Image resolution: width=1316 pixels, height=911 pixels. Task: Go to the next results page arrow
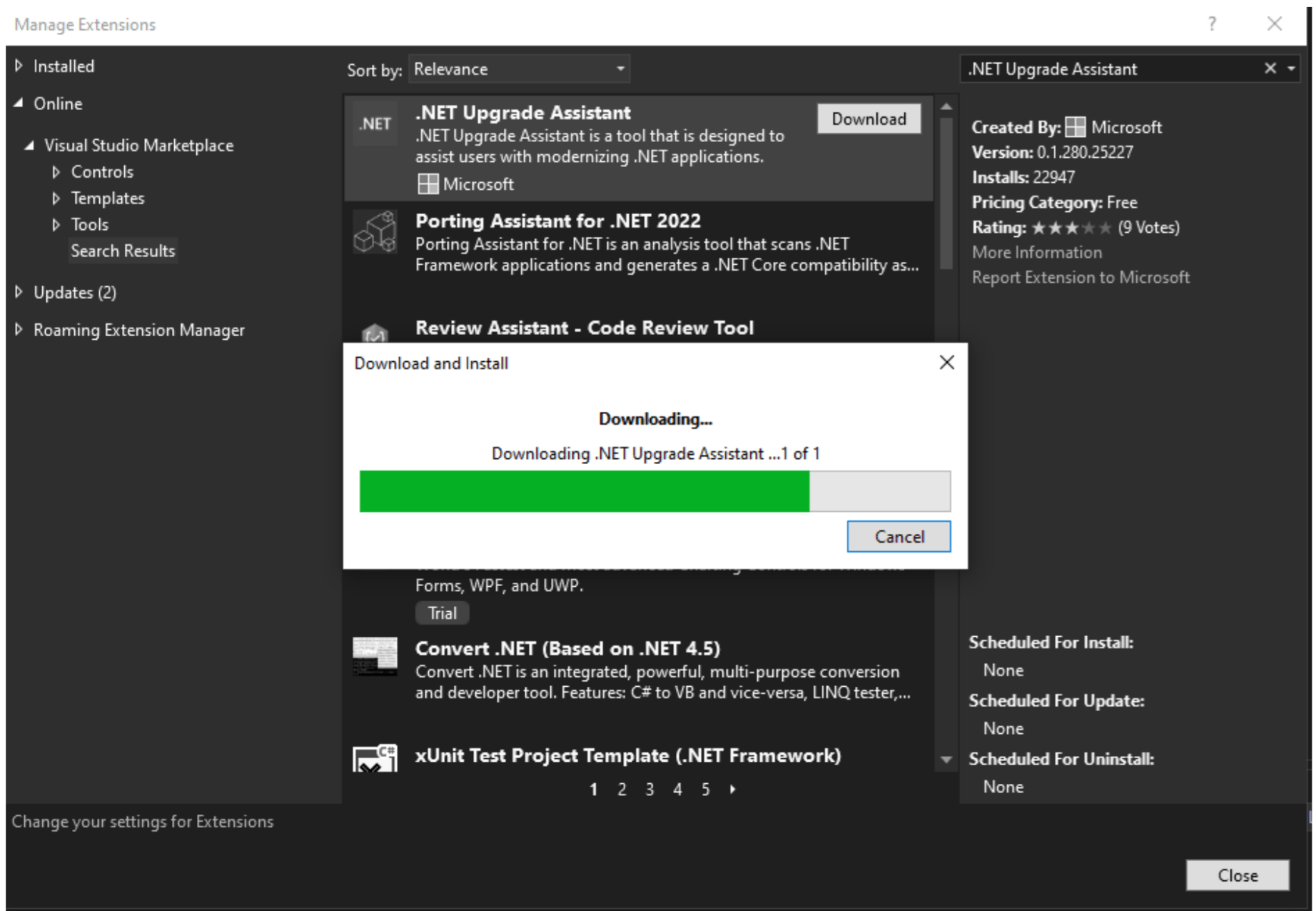tap(733, 789)
